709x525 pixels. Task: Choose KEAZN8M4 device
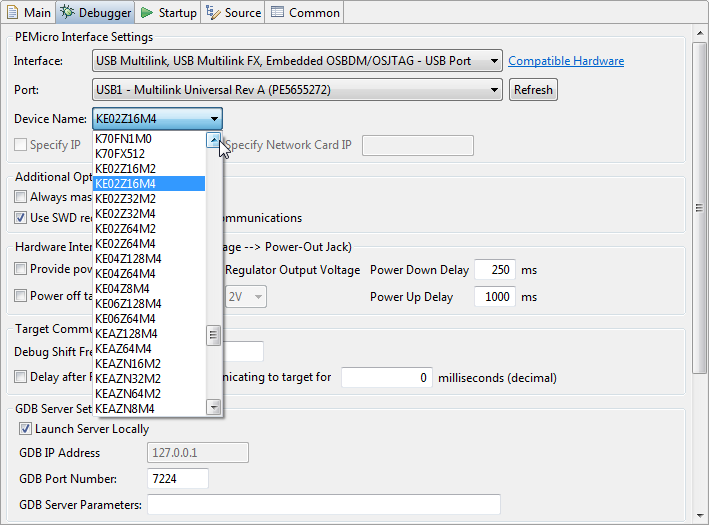click(x=149, y=408)
